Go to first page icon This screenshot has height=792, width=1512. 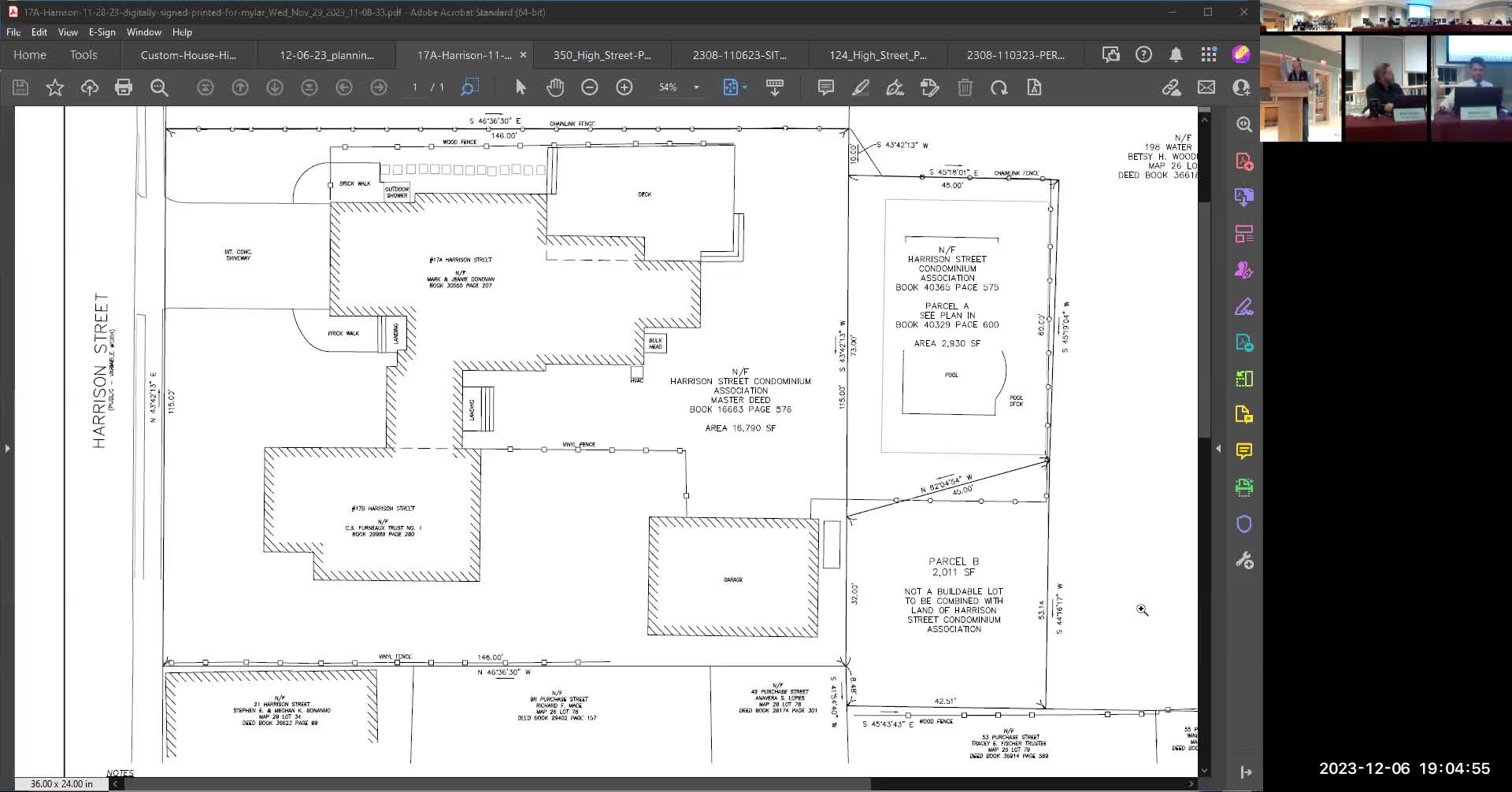[206, 87]
